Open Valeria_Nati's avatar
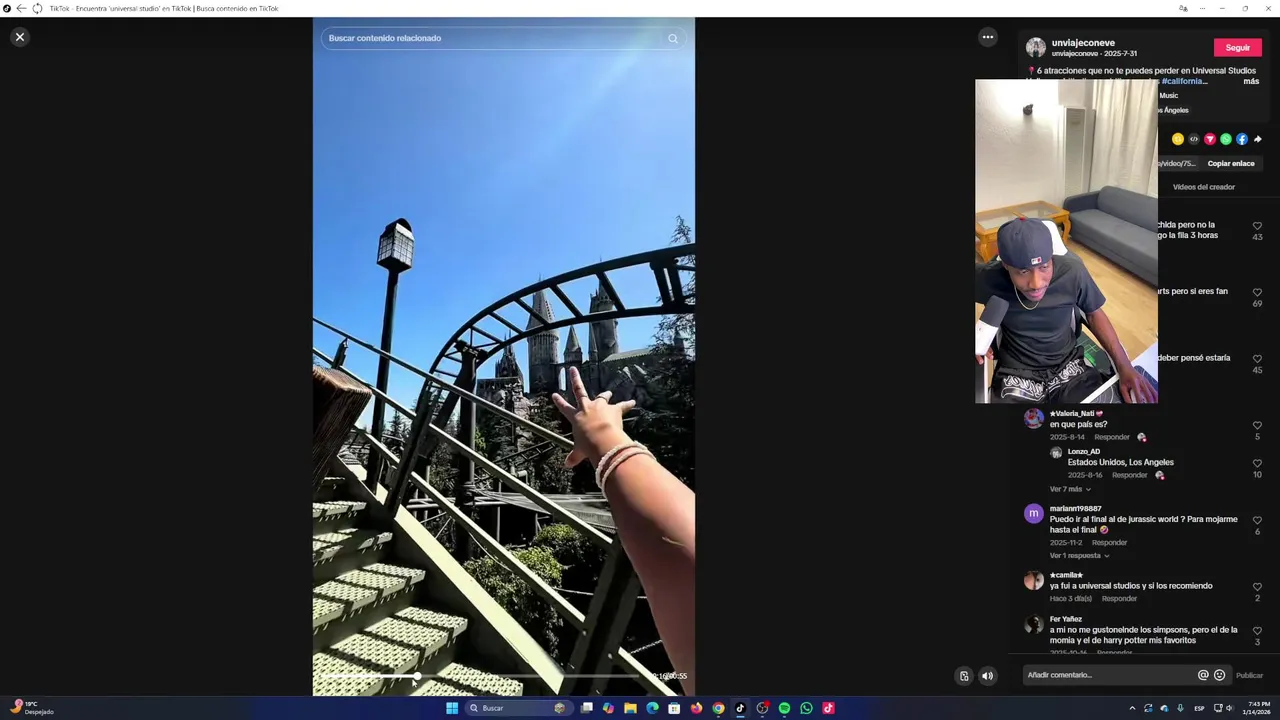Viewport: 1280px width, 720px height. coord(1034,418)
